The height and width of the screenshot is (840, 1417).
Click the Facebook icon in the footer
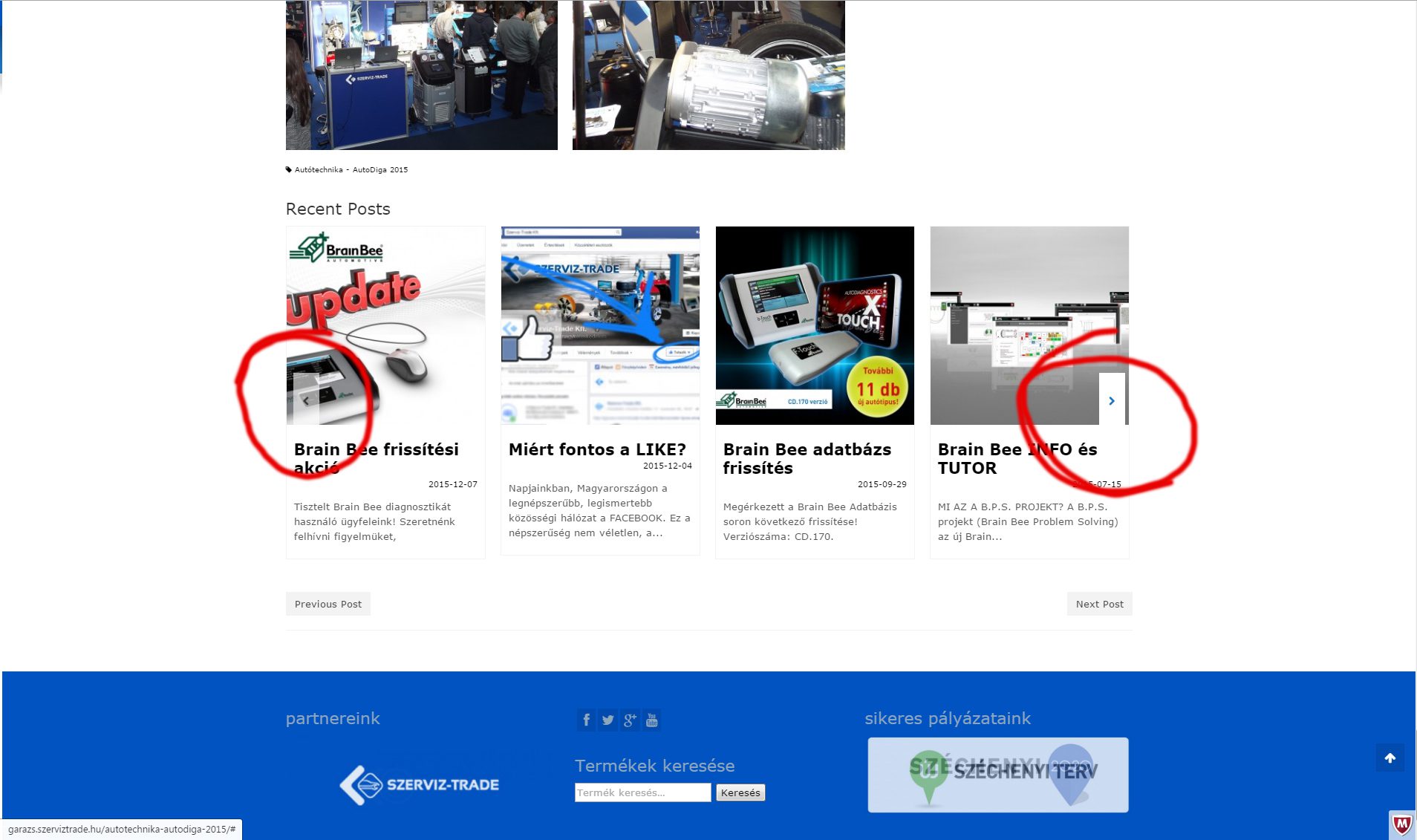pos(586,720)
